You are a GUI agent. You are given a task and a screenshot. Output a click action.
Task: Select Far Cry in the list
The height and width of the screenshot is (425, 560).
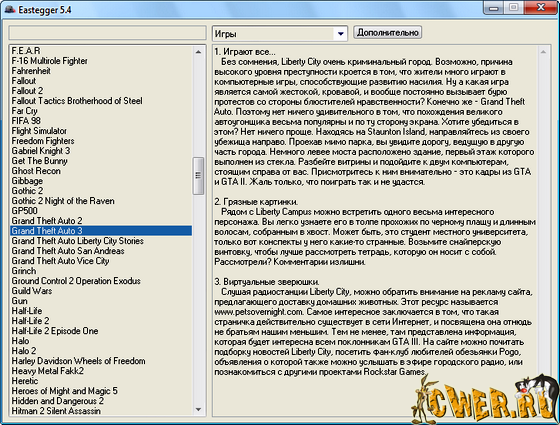click(x=101, y=111)
